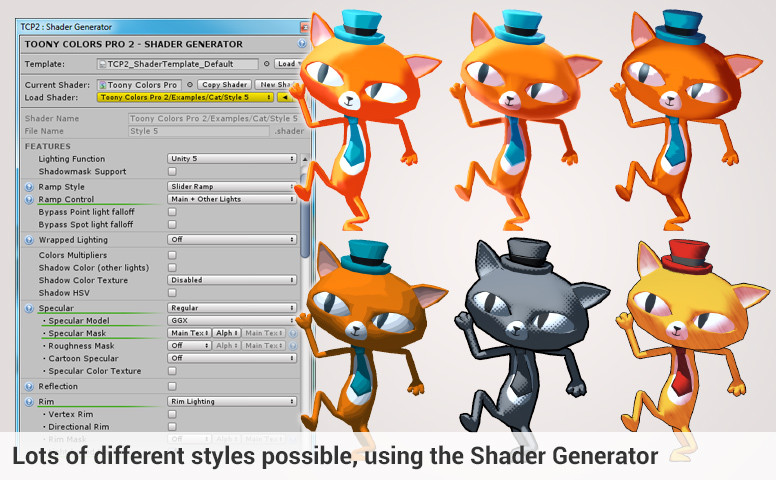Open Roughness Mask Off dropdown

(190, 345)
